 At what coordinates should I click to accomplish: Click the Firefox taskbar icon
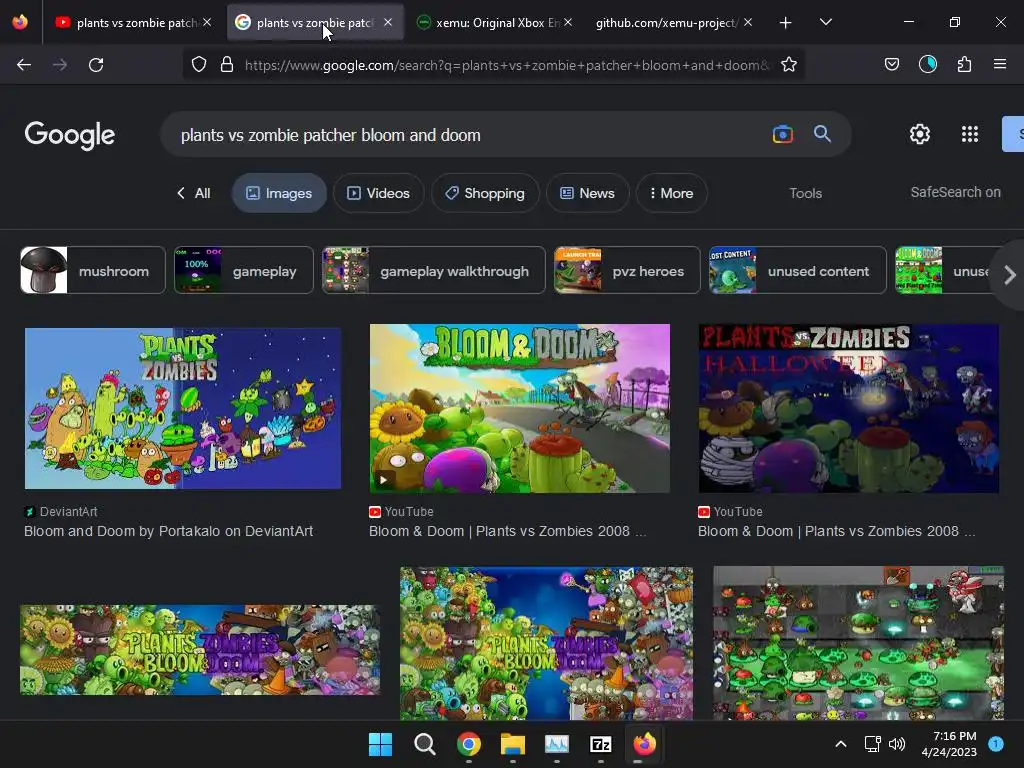[645, 744]
